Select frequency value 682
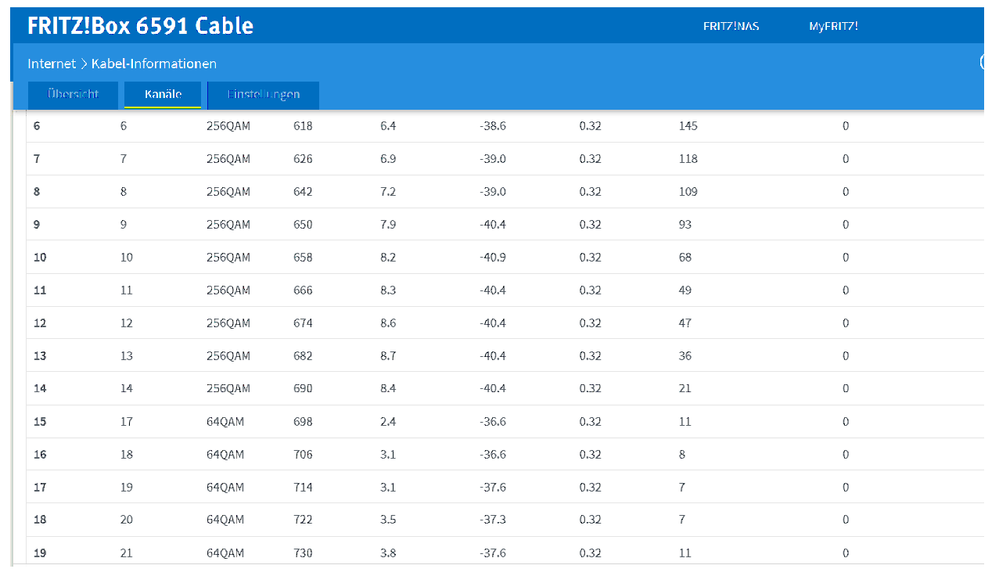This screenshot has height=577, width=999. coord(303,356)
